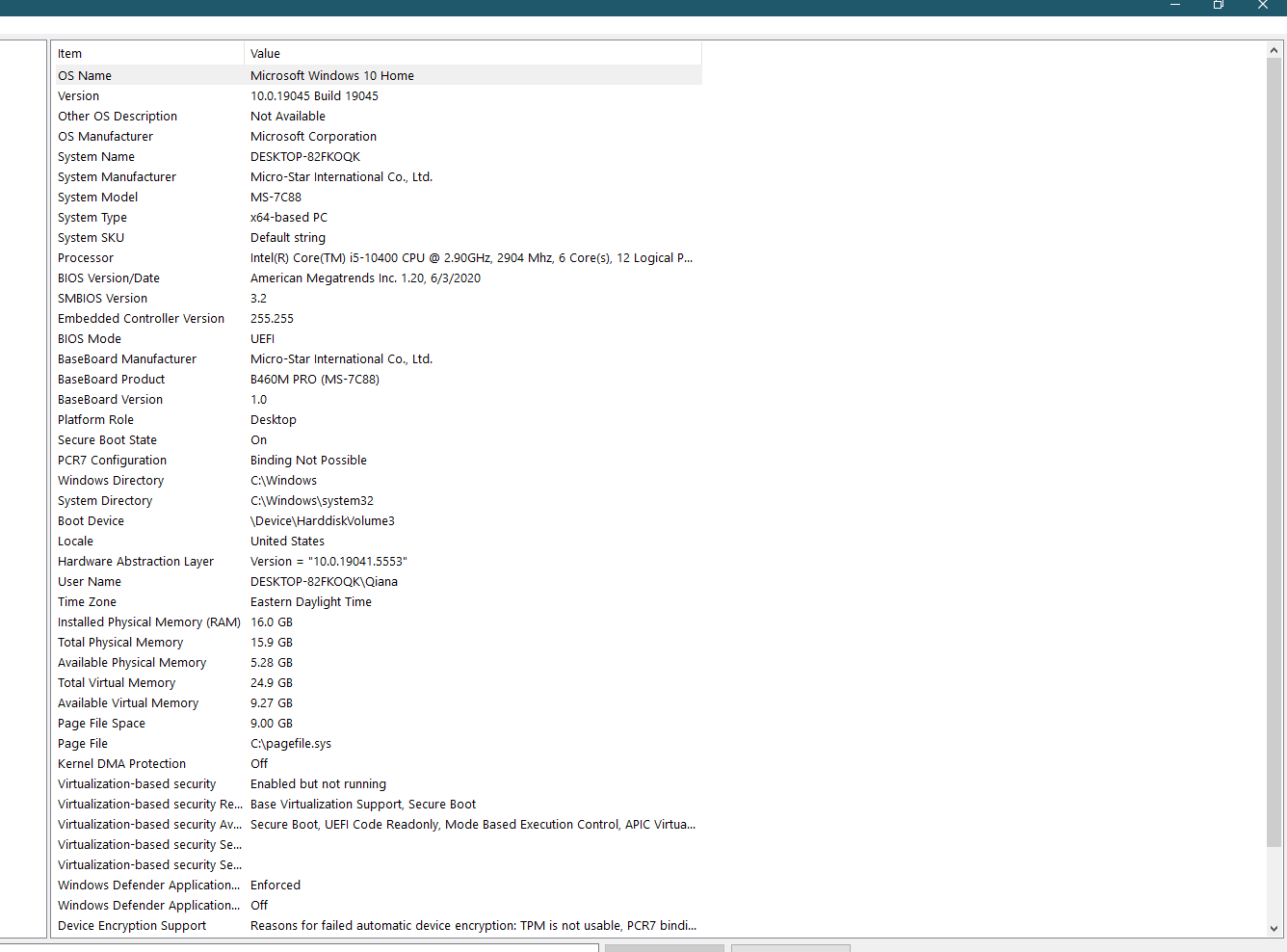Restore down the System Information window
1287x952 pixels.
[x=1219, y=6]
